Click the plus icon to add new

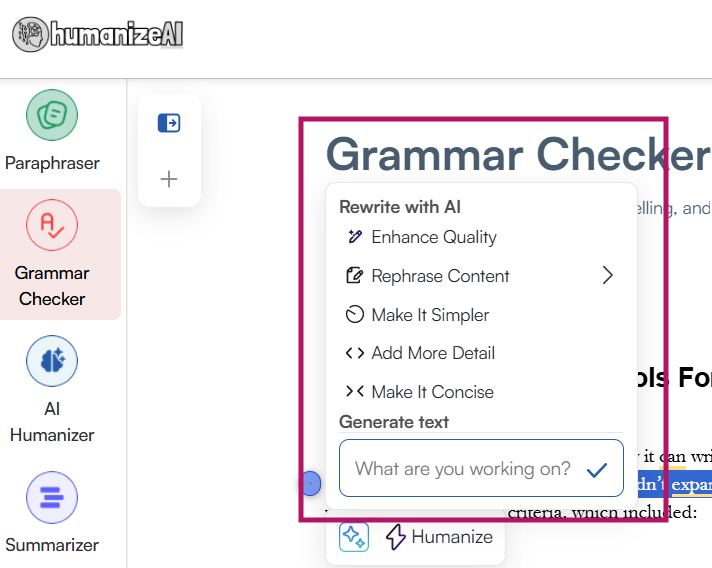pos(169,179)
